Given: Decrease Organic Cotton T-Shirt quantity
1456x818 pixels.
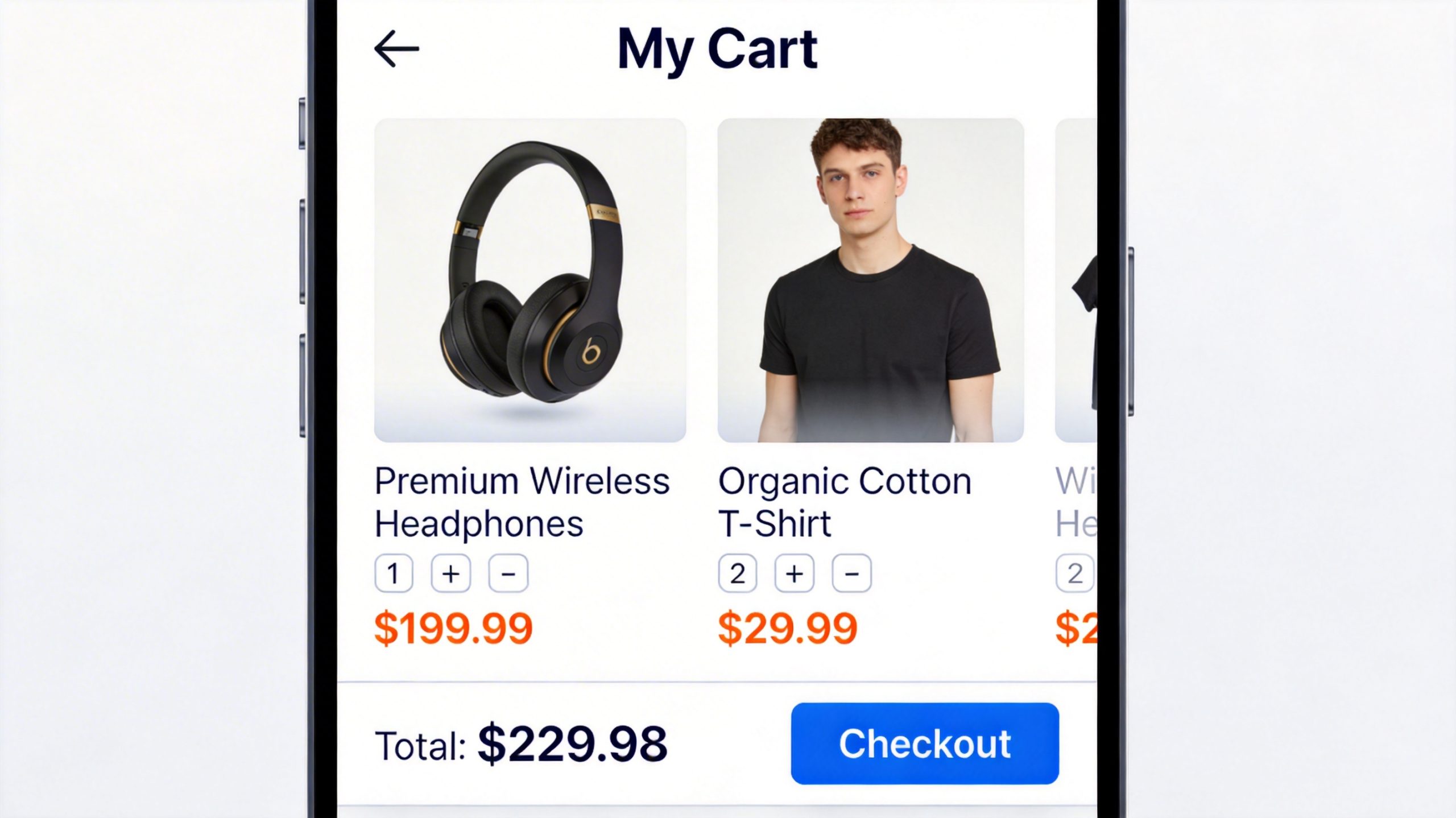Looking at the screenshot, I should (851, 573).
